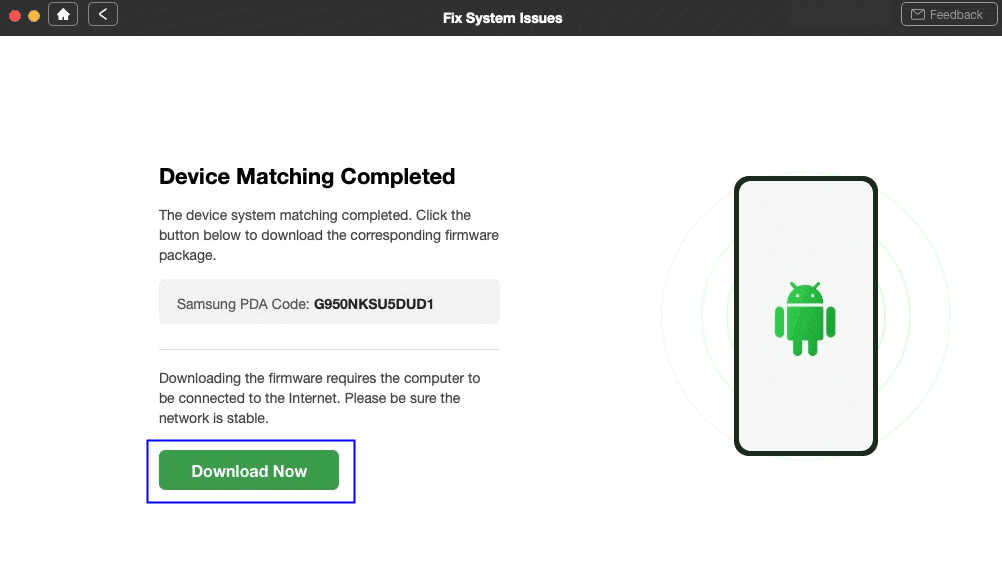Select the code G950NKSU5DUD1

(373, 303)
